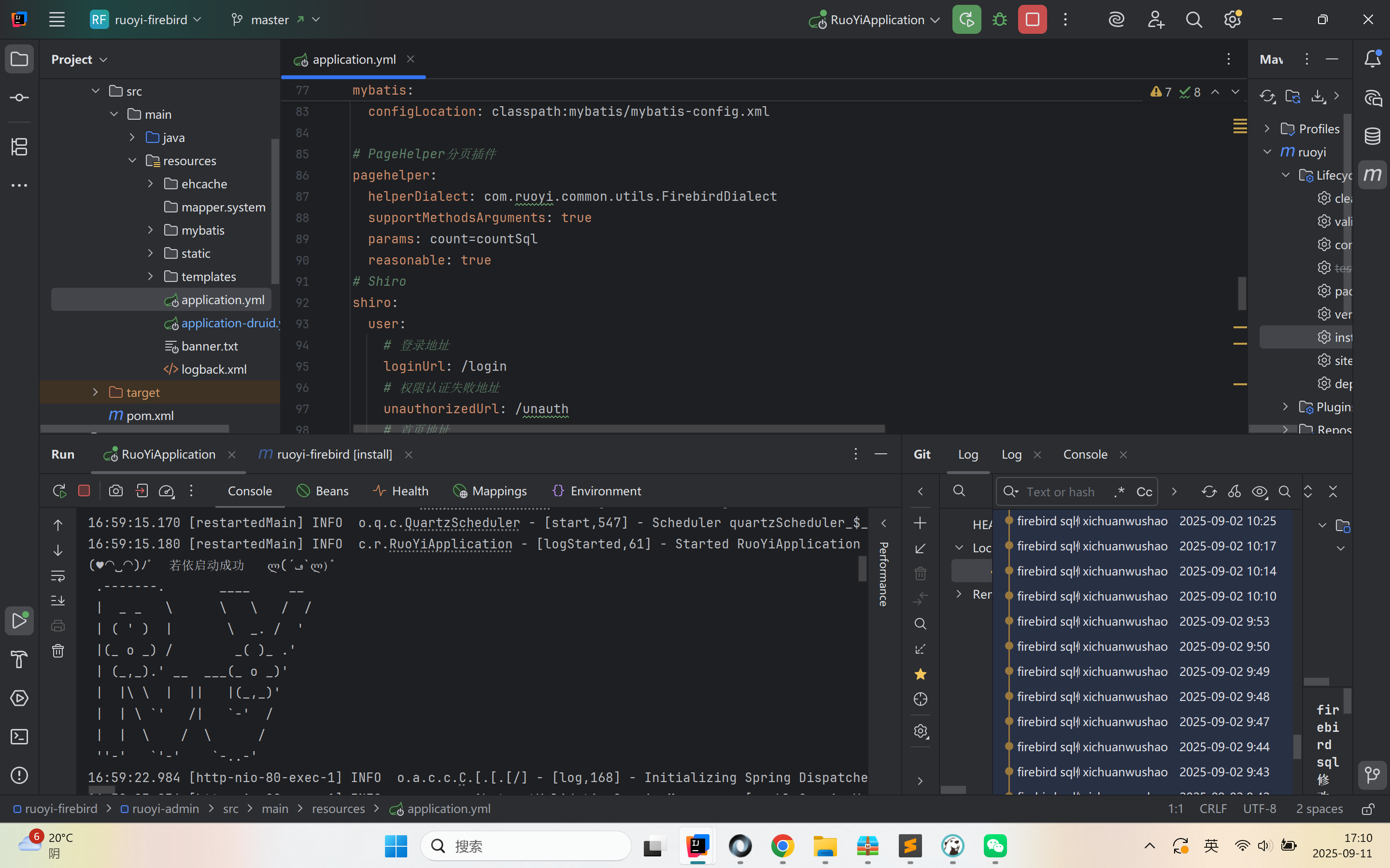This screenshot has height=868, width=1390.
Task: Expand Maven Profiles node
Action: click(x=1266, y=128)
